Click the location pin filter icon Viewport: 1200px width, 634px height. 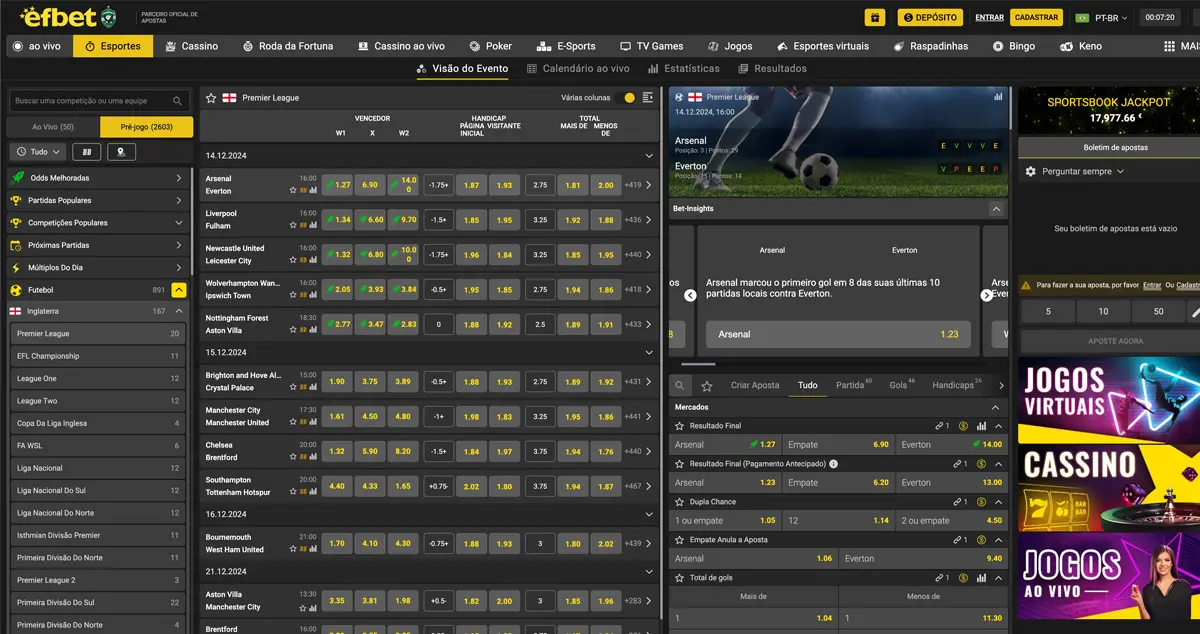[121, 152]
